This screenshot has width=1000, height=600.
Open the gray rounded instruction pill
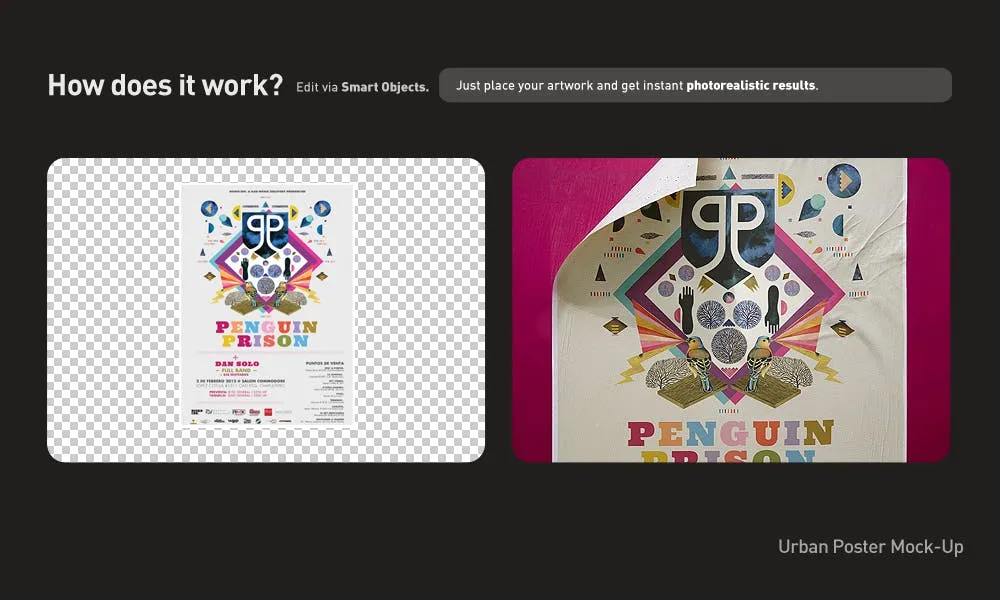point(695,85)
